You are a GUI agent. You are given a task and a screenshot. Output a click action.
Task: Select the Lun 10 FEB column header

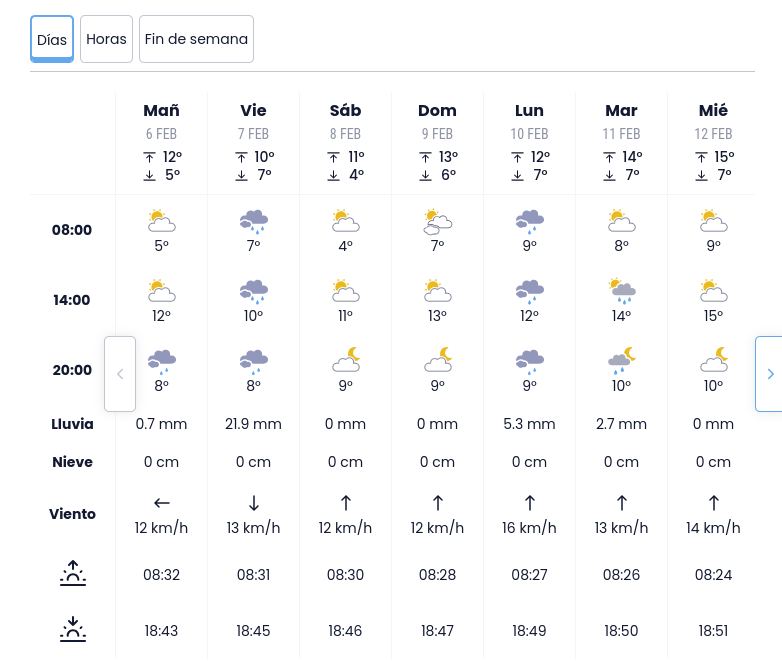tap(529, 120)
